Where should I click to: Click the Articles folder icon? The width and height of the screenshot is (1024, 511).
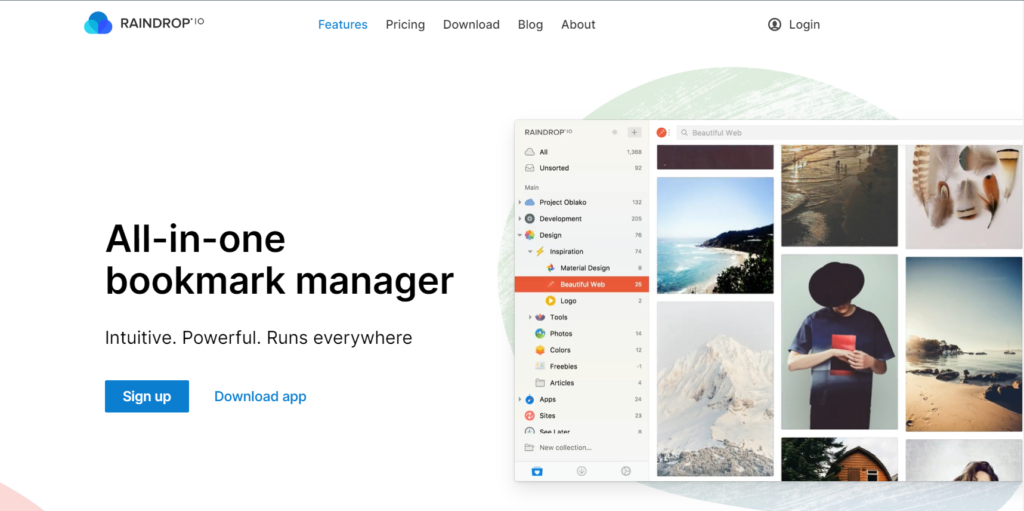click(x=540, y=382)
